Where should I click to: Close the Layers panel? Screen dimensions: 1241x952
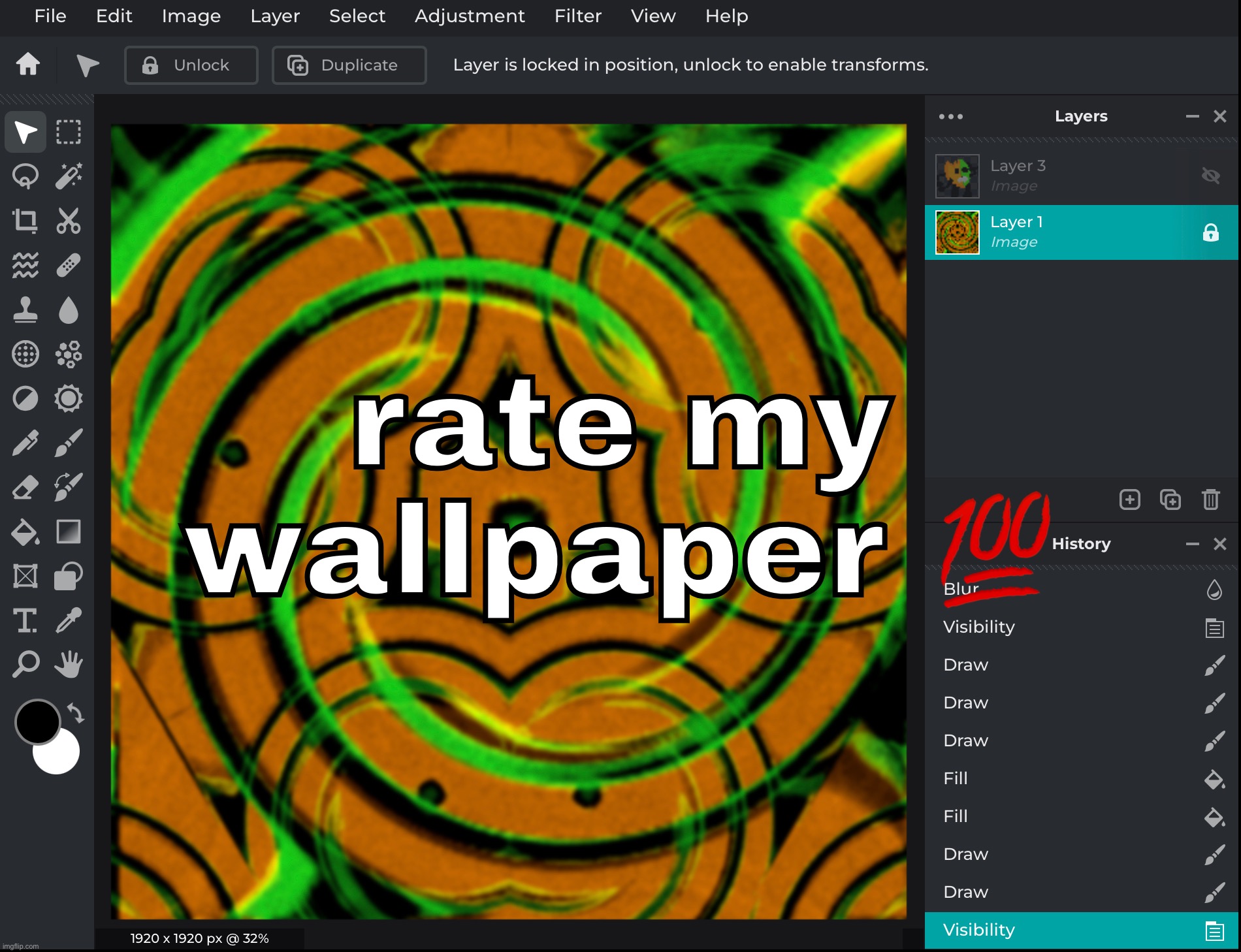pyautogui.click(x=1220, y=116)
